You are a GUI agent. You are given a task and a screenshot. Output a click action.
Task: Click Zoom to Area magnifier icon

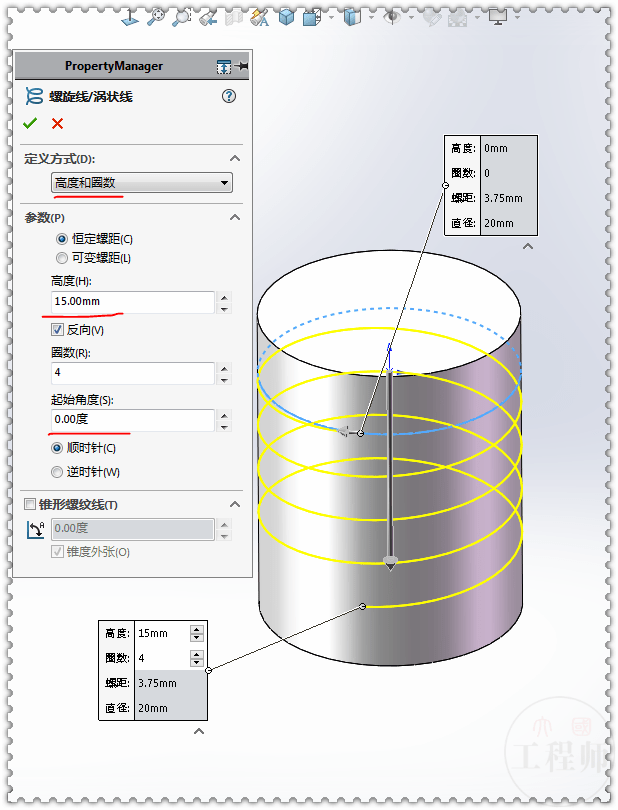click(181, 18)
